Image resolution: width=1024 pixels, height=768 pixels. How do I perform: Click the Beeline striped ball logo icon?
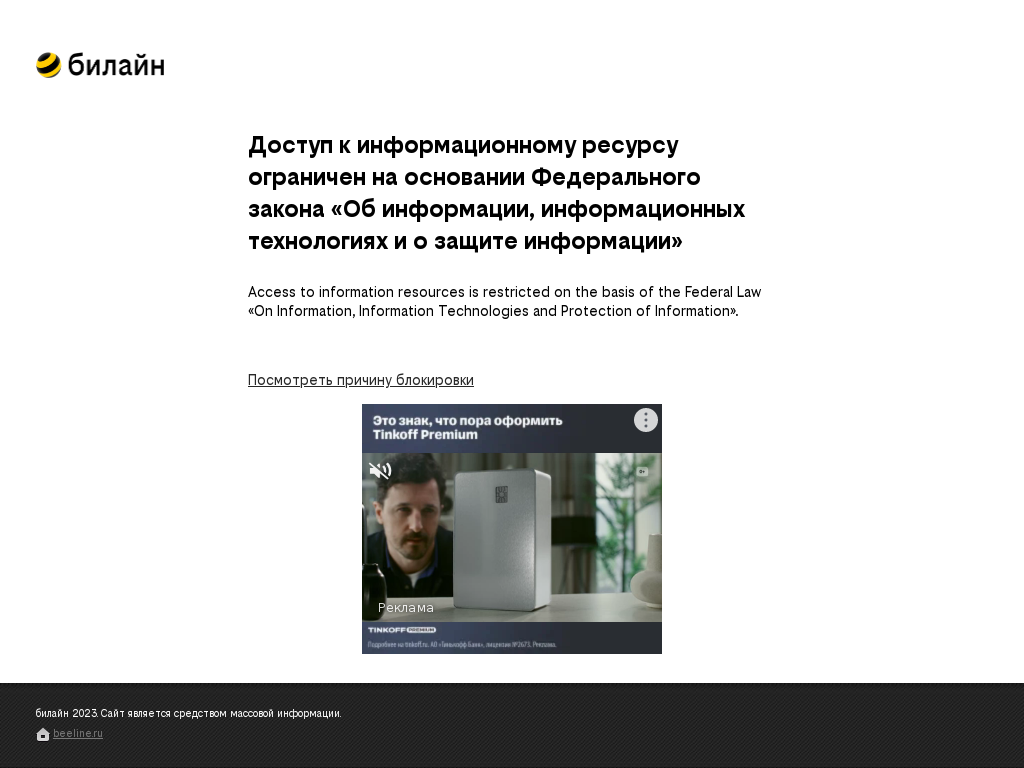click(48, 65)
